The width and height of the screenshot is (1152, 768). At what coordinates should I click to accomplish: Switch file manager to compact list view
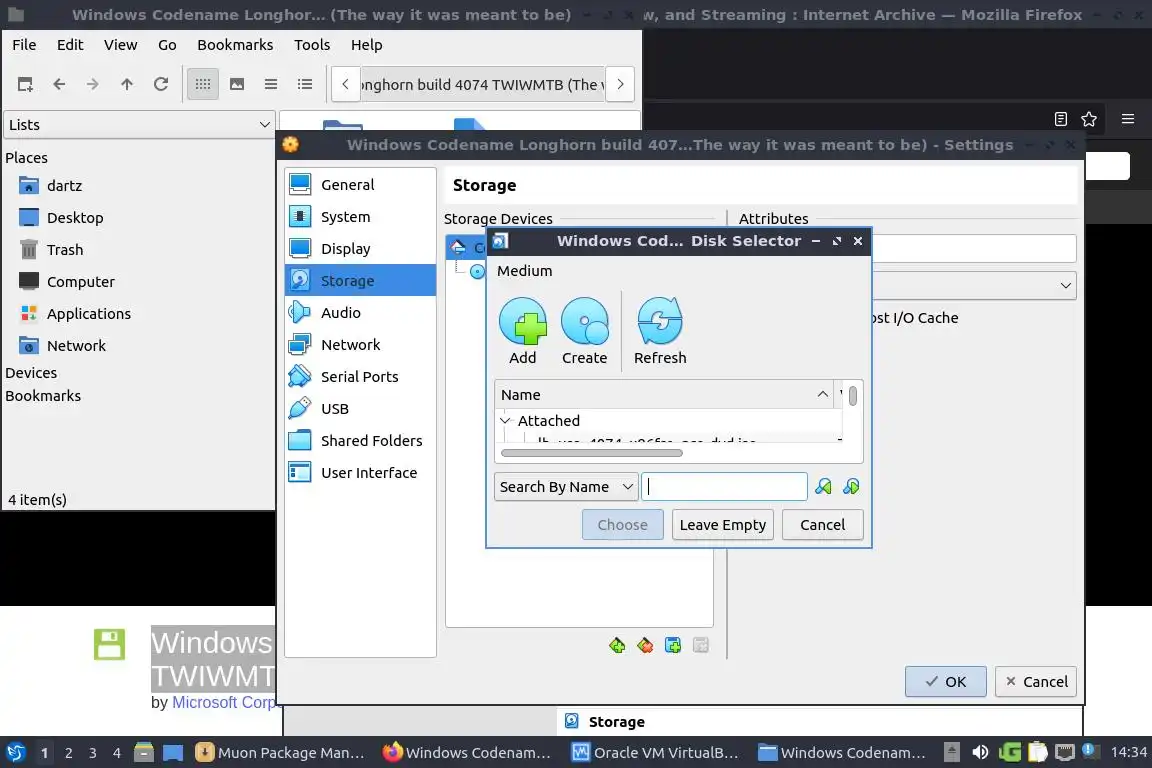pos(271,84)
